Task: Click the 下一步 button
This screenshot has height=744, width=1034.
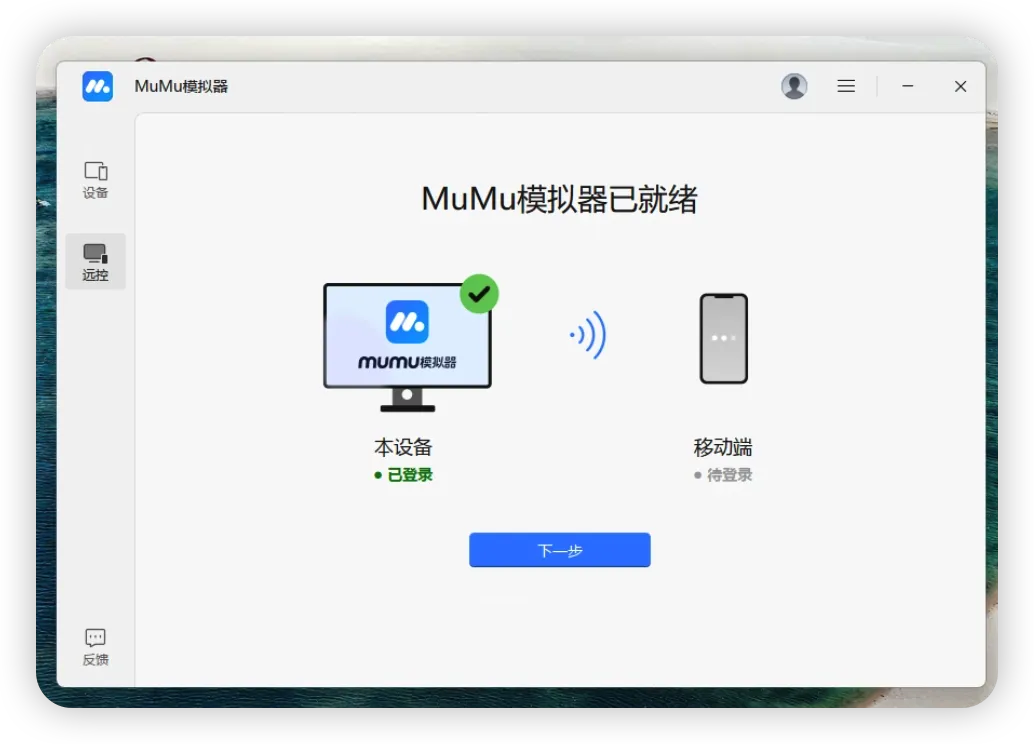Action: [x=560, y=550]
